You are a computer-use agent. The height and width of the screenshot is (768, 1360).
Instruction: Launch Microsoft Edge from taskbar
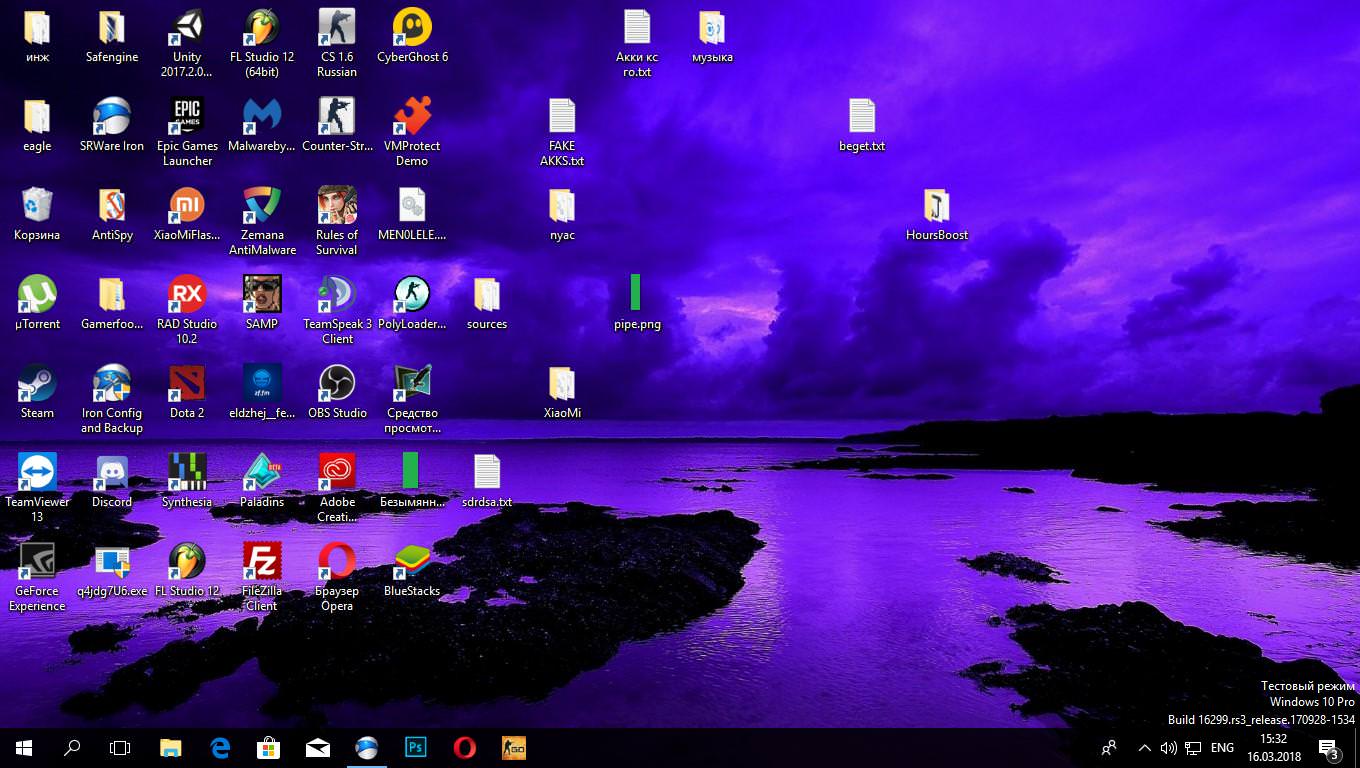point(220,747)
